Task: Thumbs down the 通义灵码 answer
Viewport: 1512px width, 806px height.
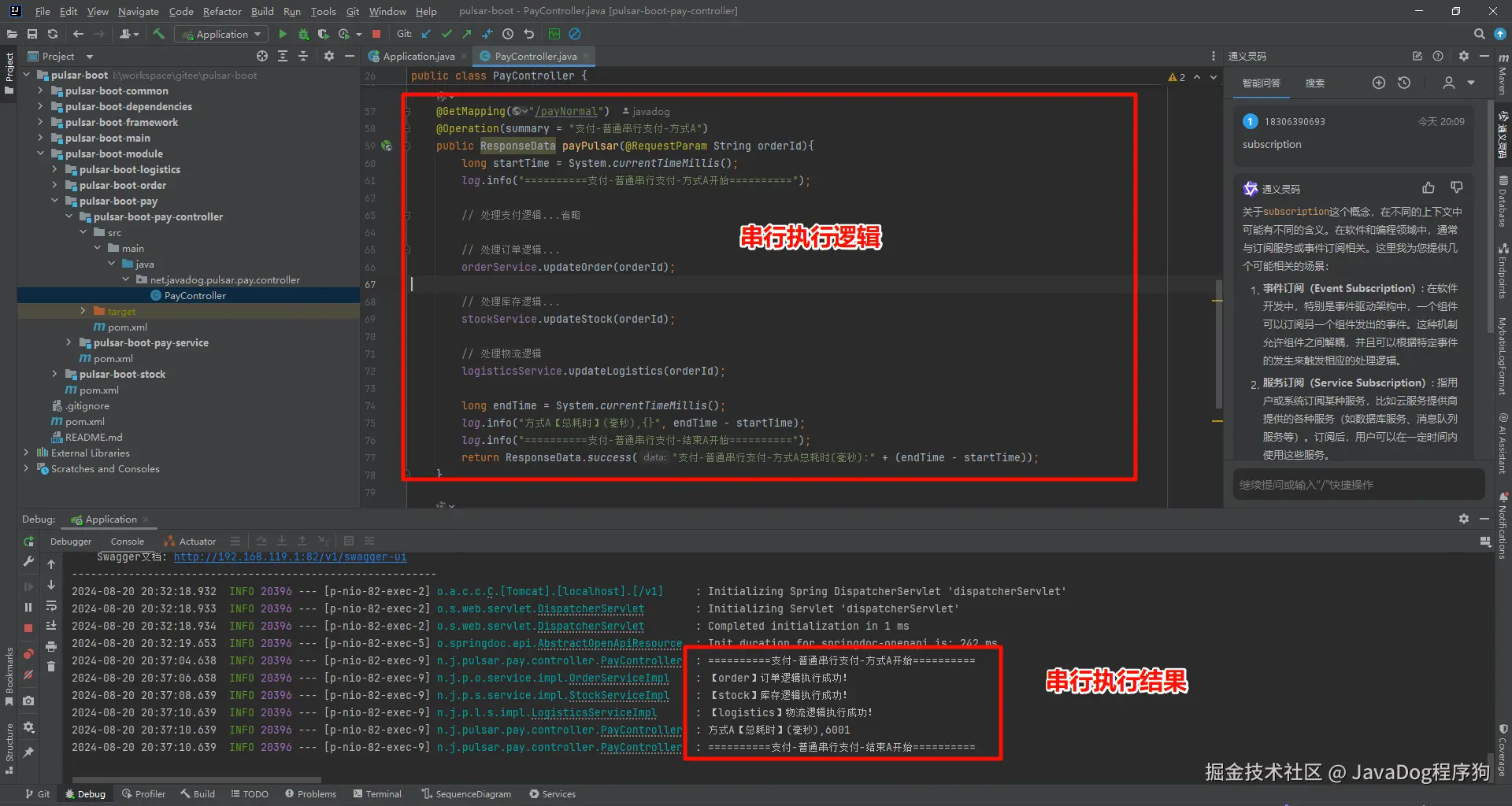Action: (1456, 187)
